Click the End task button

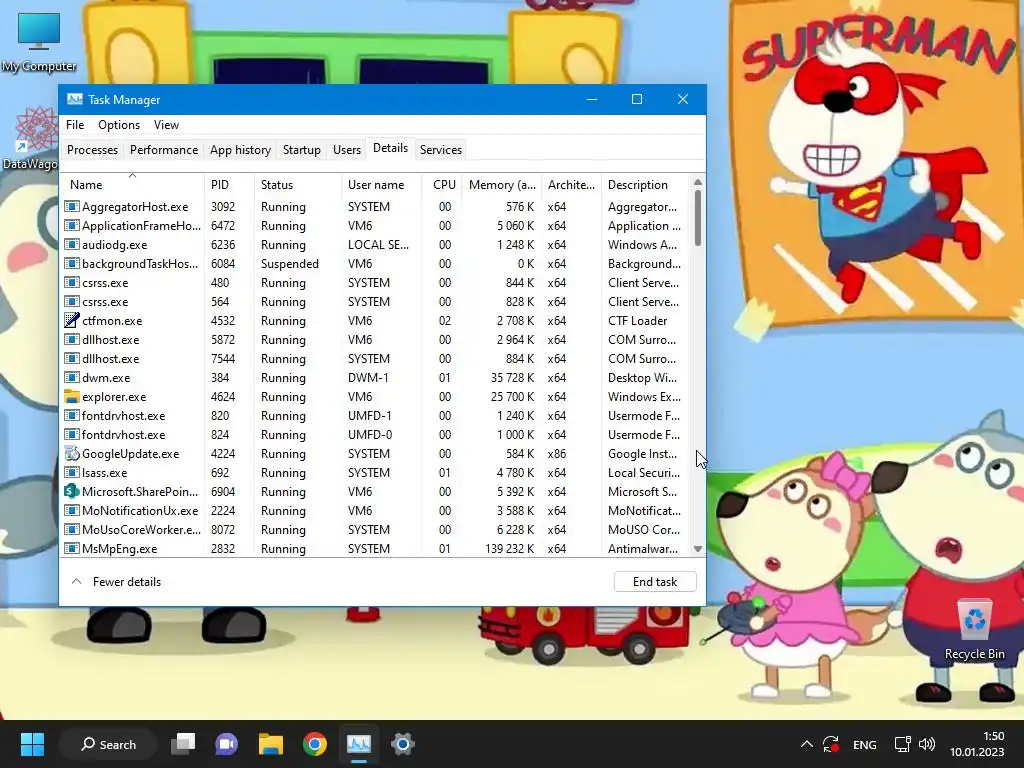pyautogui.click(x=655, y=582)
